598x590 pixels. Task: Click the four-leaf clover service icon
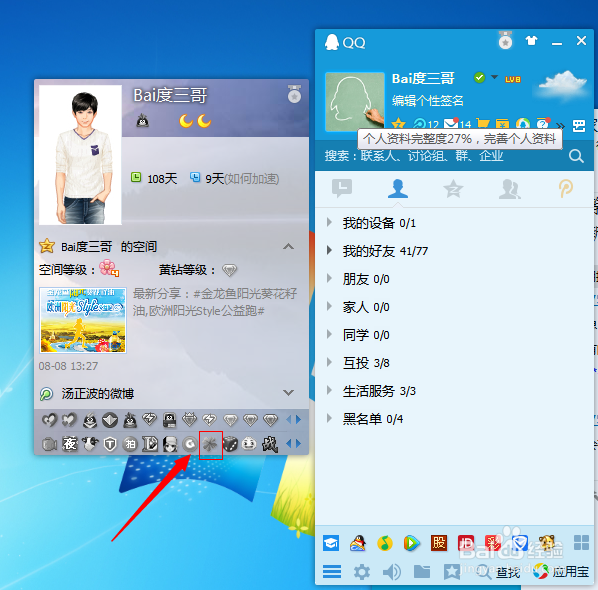point(211,444)
